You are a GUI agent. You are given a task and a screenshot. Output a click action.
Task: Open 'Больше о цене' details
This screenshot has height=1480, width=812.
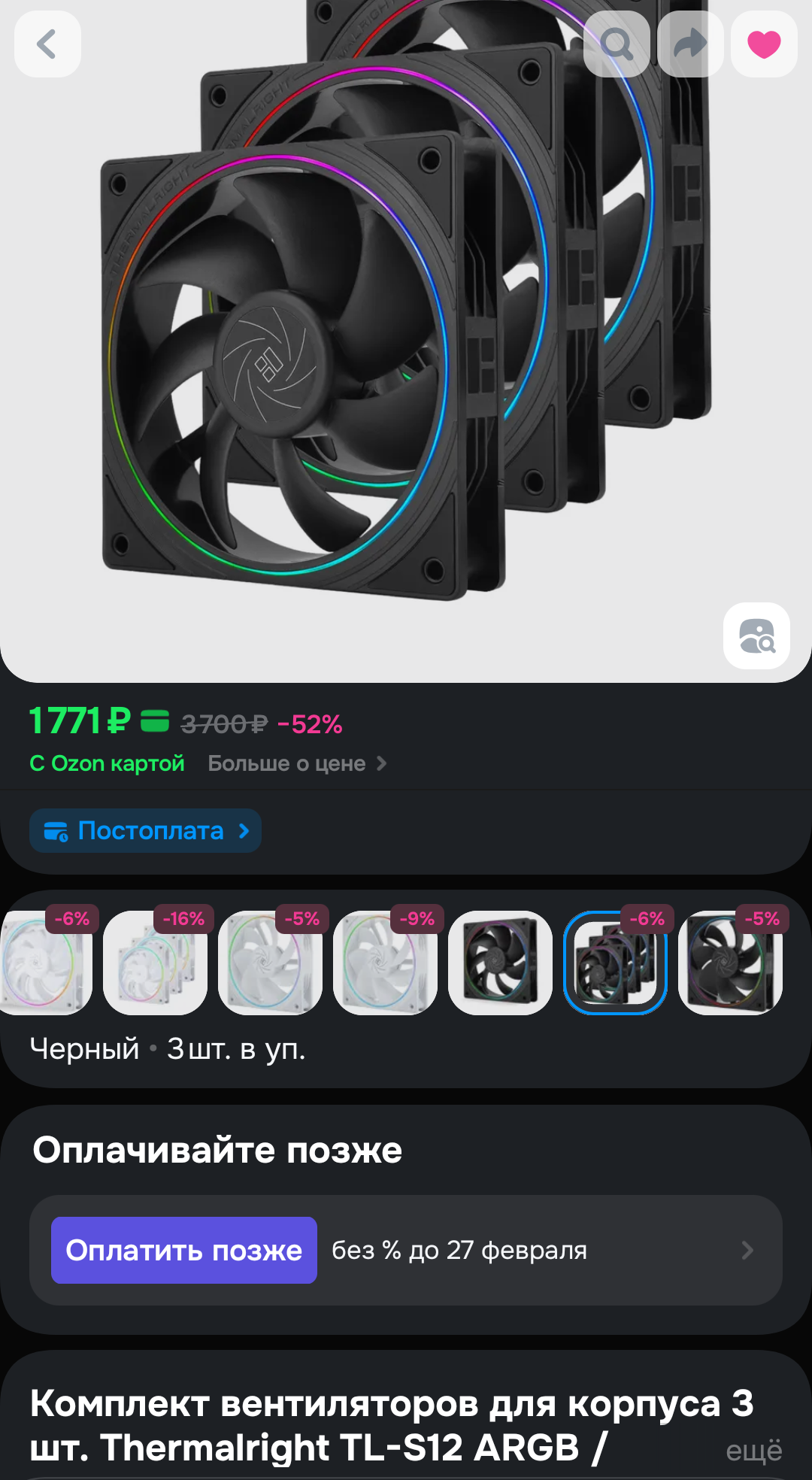coord(297,763)
